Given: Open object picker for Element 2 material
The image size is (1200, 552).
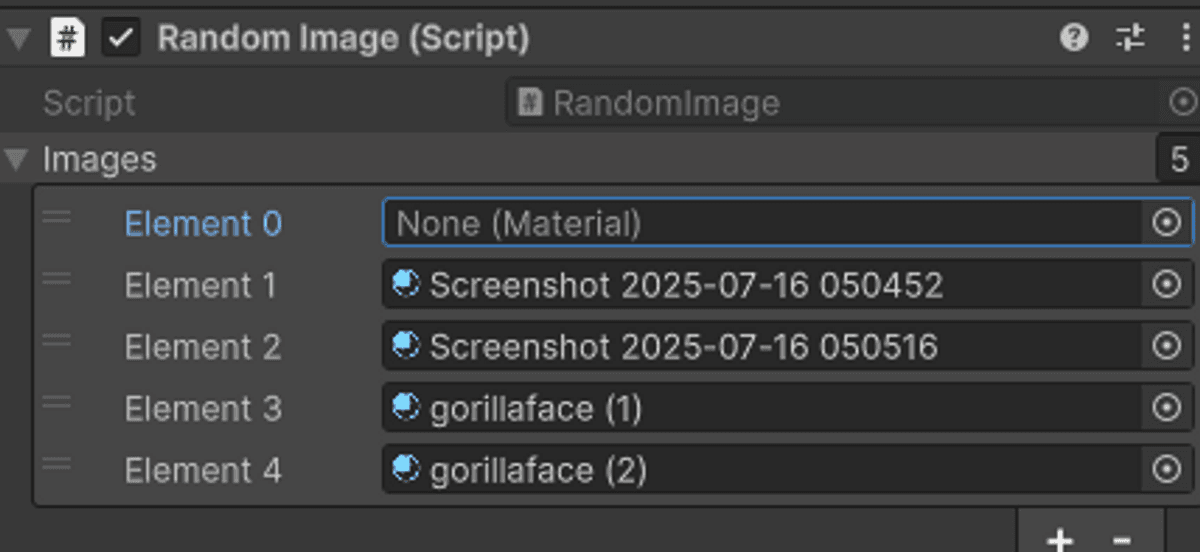Looking at the screenshot, I should pyautogui.click(x=1166, y=347).
